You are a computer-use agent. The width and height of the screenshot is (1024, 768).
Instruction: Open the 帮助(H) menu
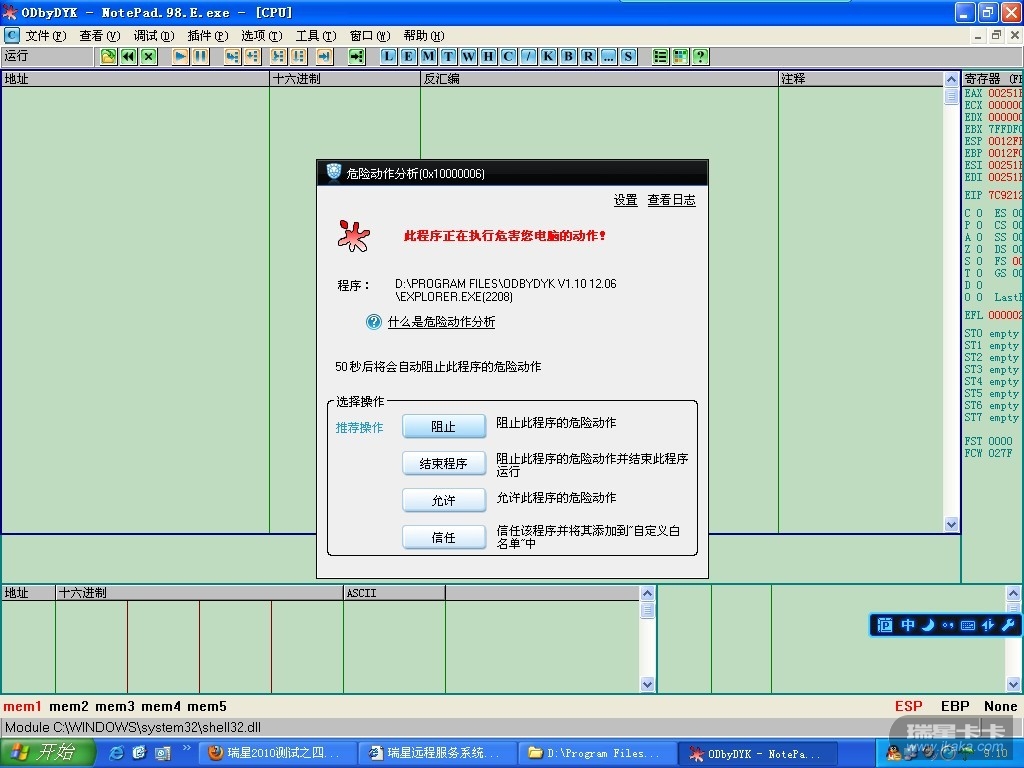[x=423, y=36]
